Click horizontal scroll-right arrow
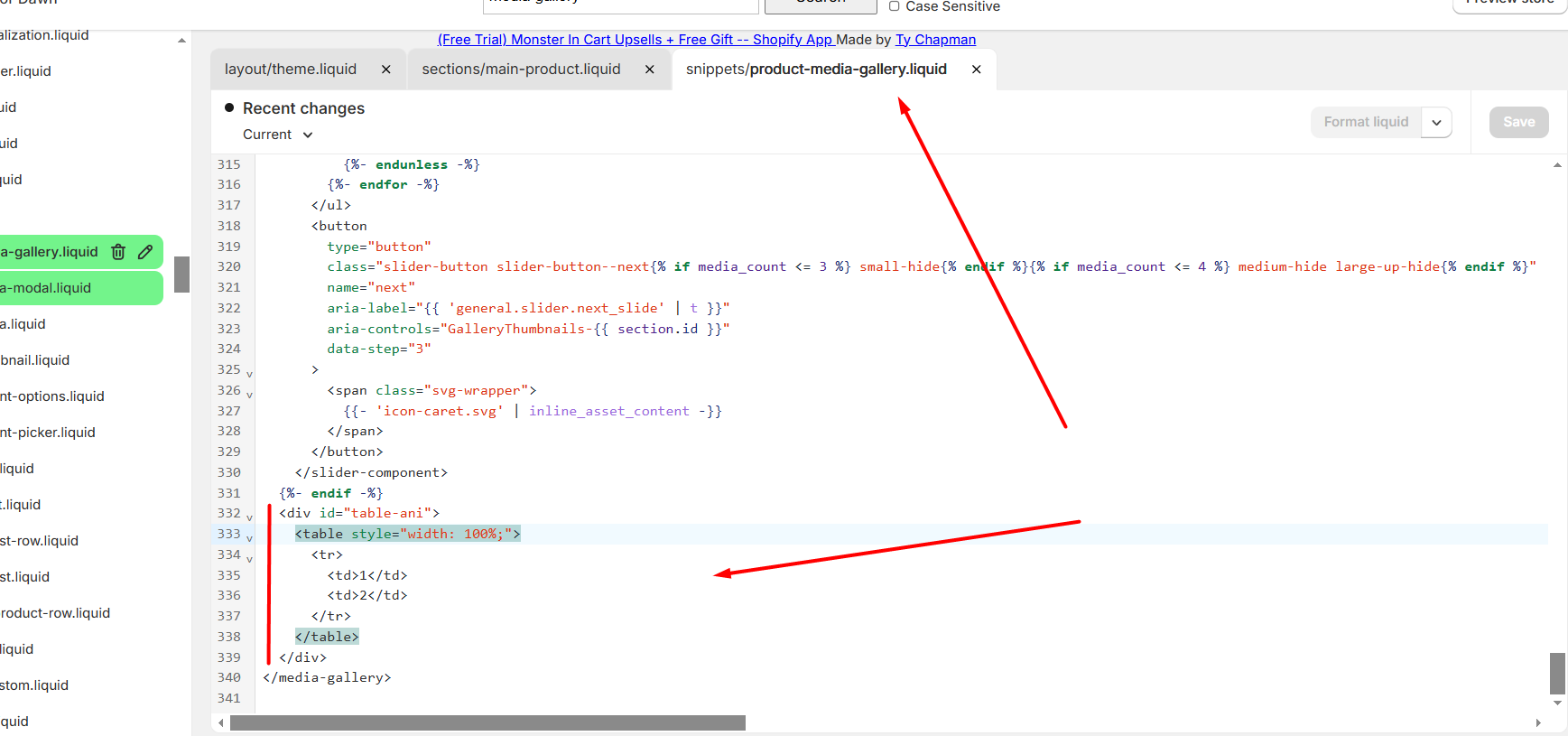 click(x=1538, y=722)
